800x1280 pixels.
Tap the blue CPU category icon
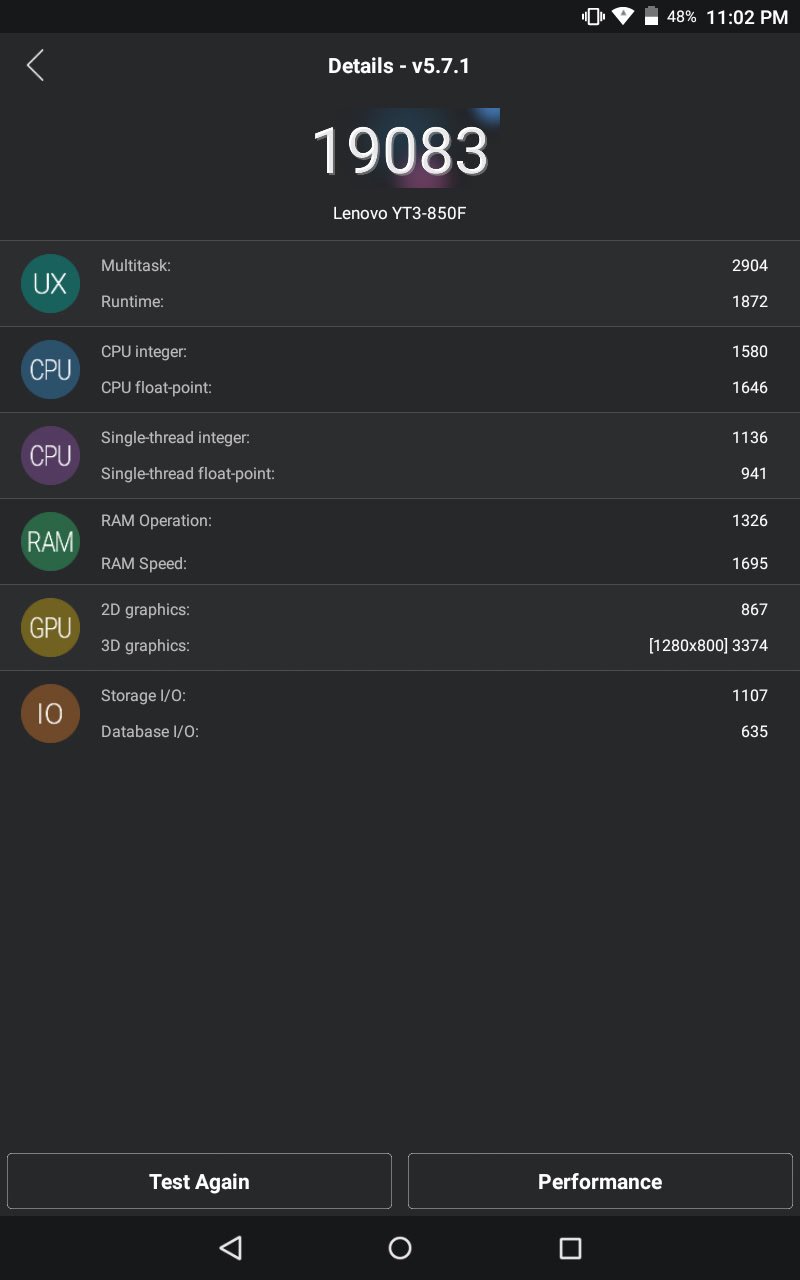click(x=50, y=370)
